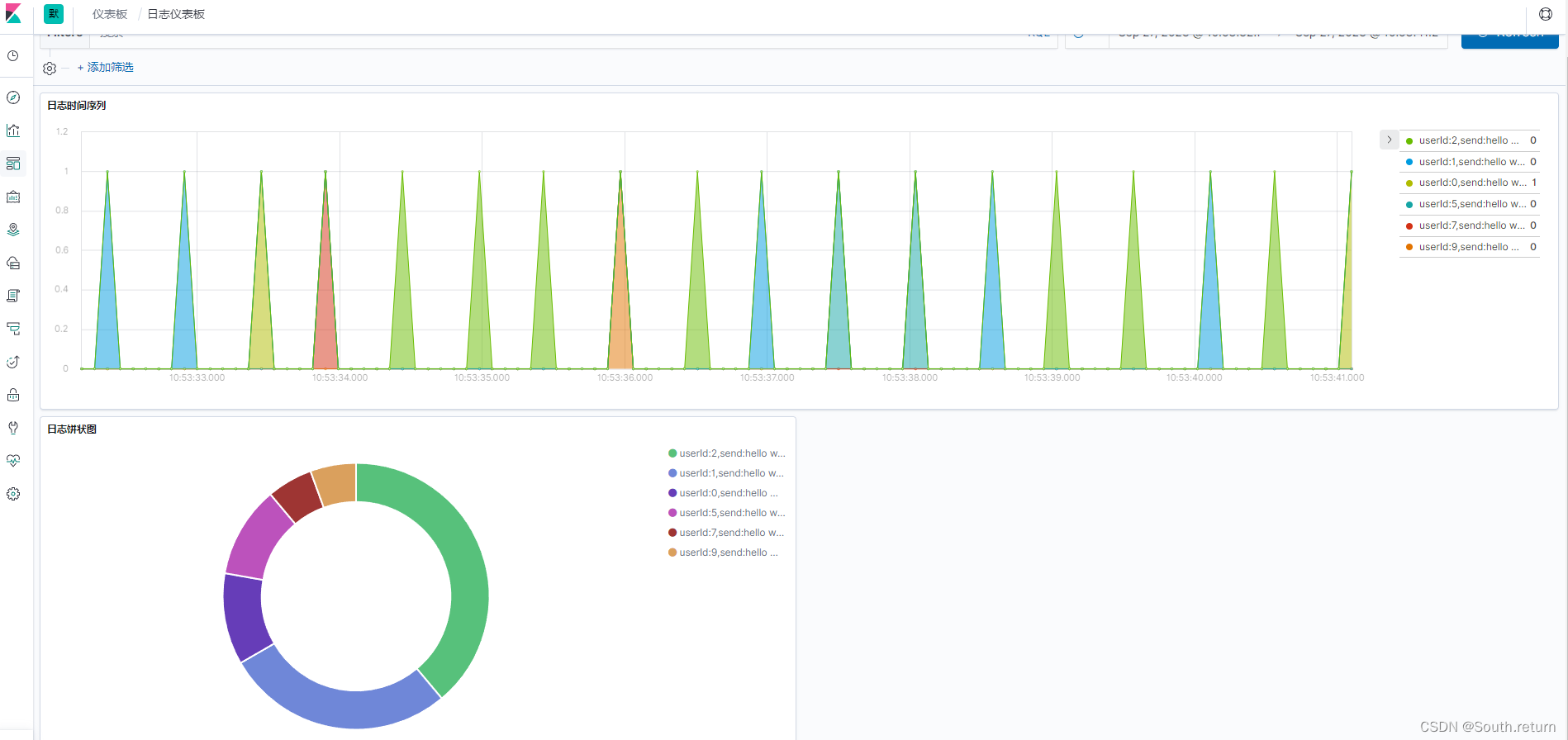Click userId:0 color dot in time series legend
Image resolution: width=1568 pixels, height=740 pixels.
(x=1409, y=183)
